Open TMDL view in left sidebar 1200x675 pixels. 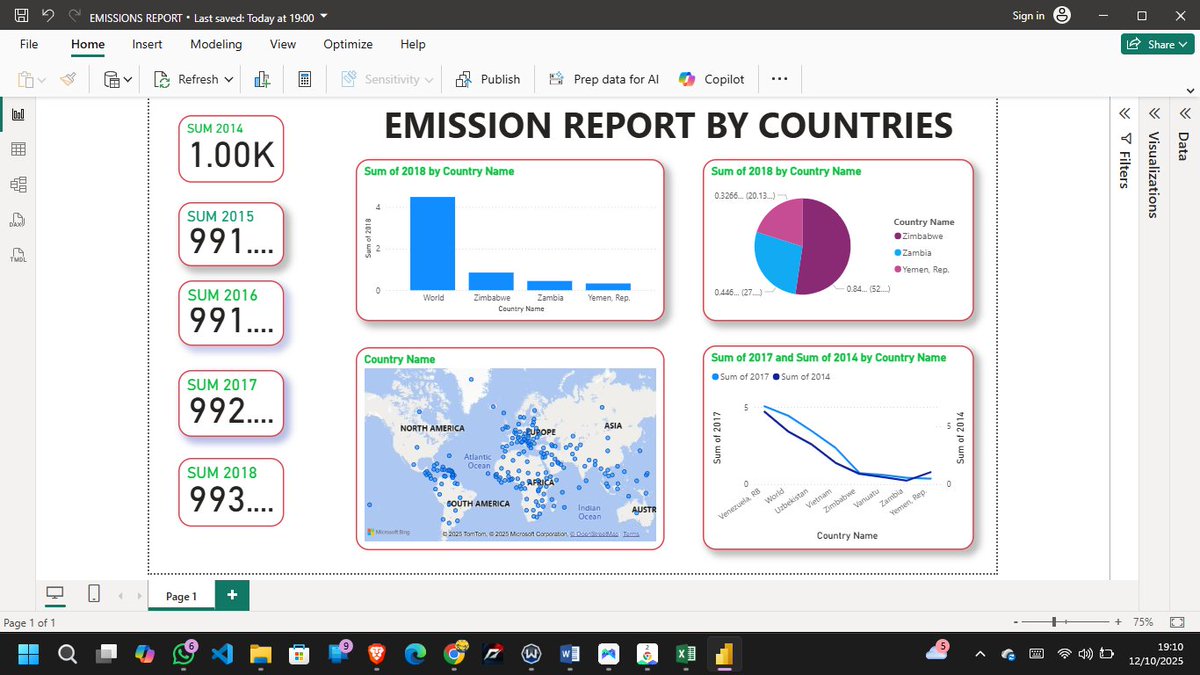18,255
